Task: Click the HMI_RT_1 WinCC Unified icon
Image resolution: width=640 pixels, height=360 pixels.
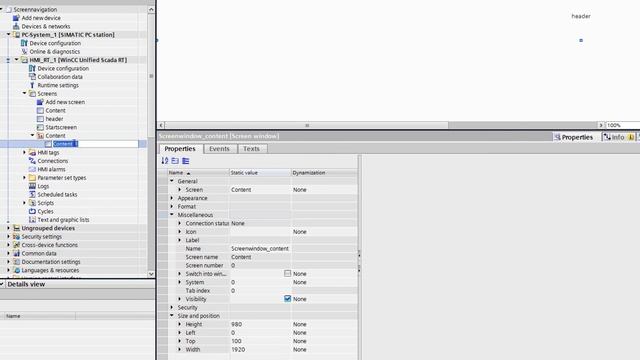Action: point(24,60)
